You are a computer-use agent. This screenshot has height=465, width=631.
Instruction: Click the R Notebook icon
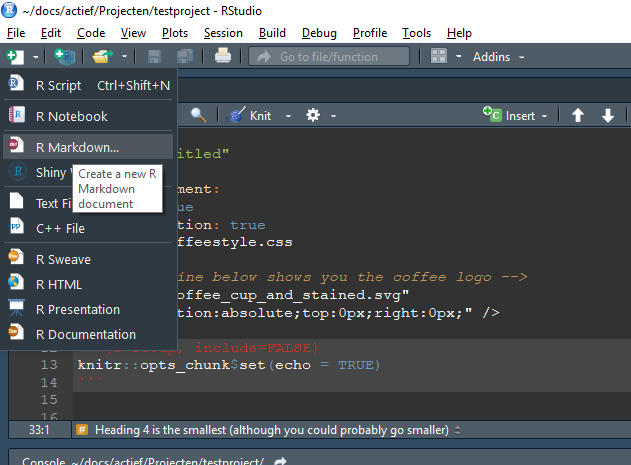click(17, 114)
